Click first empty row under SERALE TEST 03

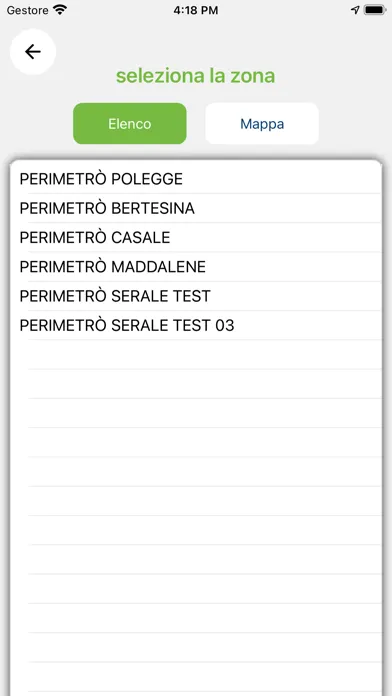tap(196, 355)
